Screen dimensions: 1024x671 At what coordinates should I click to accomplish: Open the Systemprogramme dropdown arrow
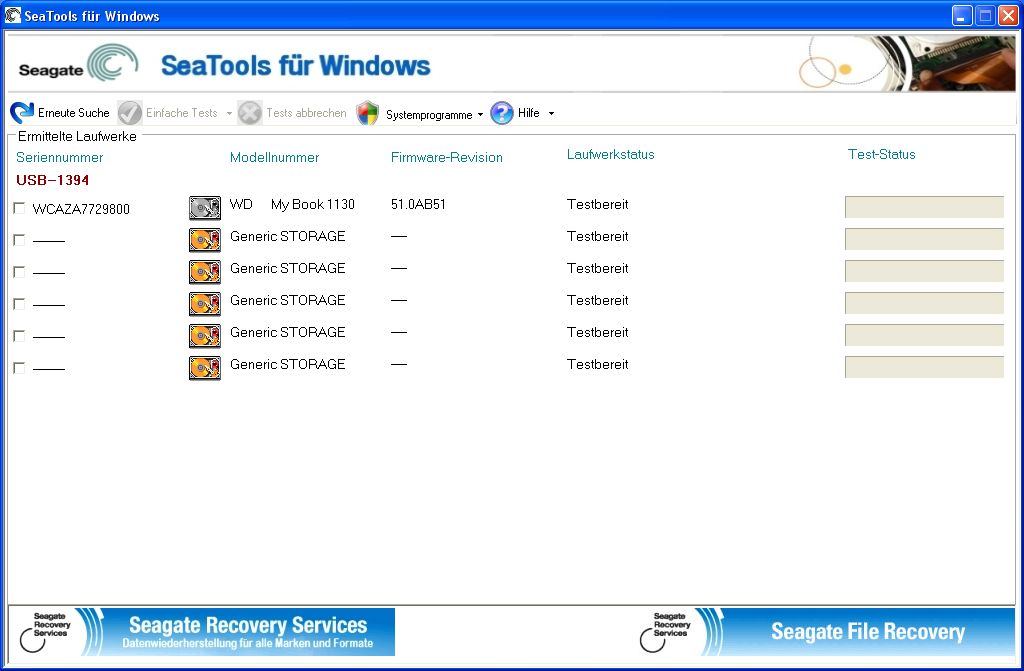coord(481,114)
